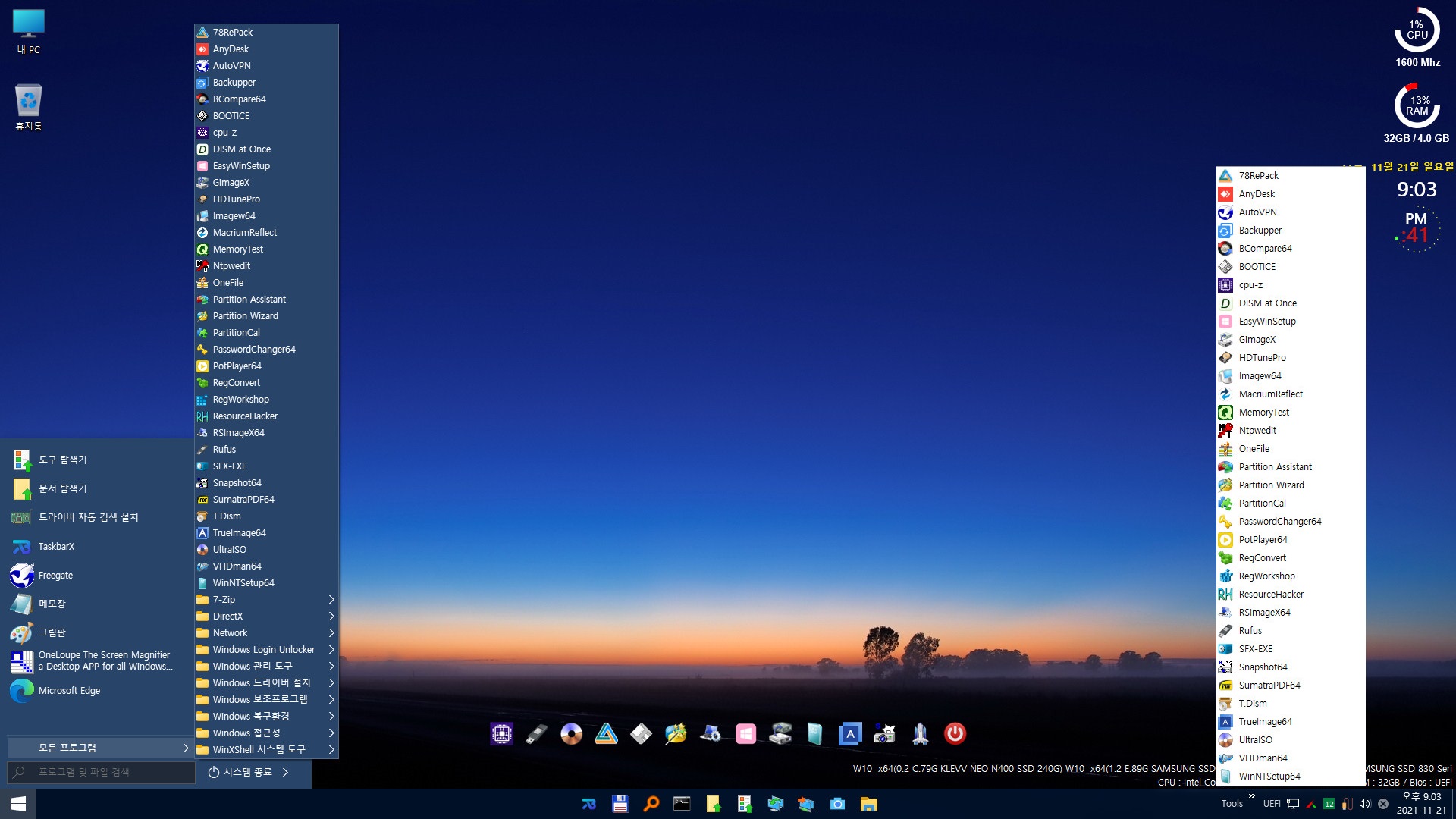1456x819 pixels.
Task: Open File Explorer from the taskbar
Action: pyautogui.click(x=868, y=804)
